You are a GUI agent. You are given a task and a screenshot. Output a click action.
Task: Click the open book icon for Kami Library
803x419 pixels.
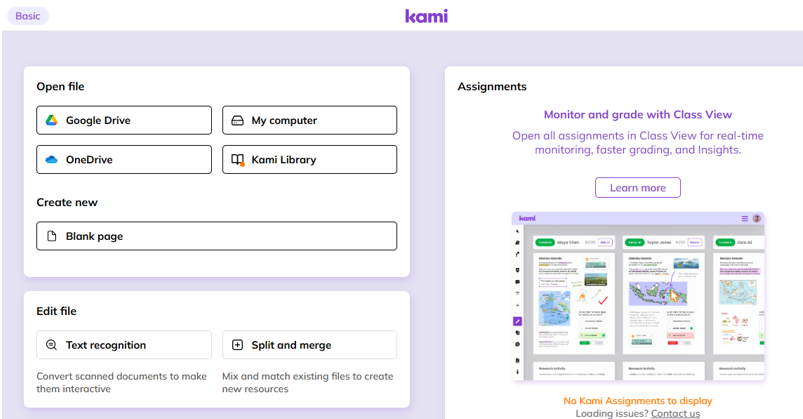pyautogui.click(x=238, y=160)
